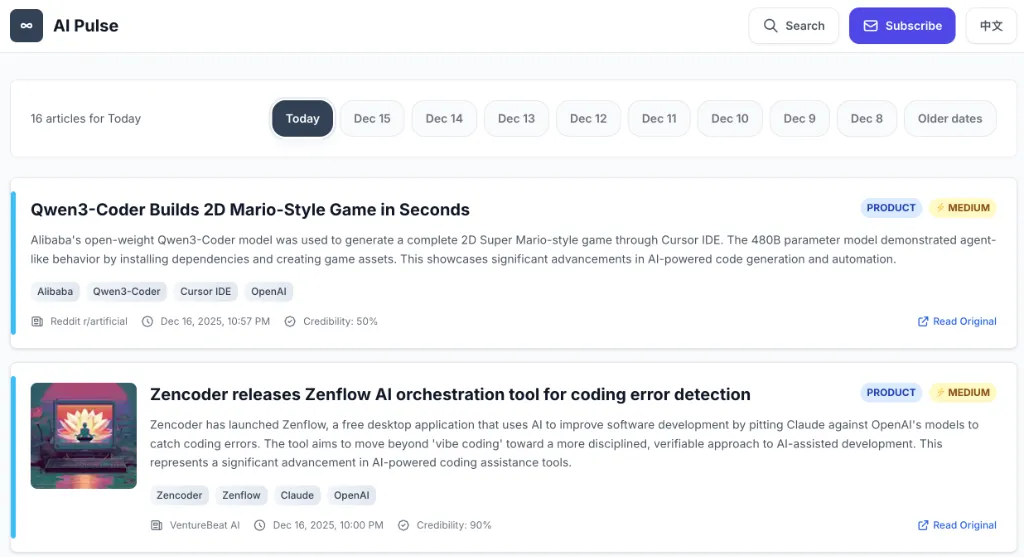Click the 'Dec 16, 2025, 10:00 PM' timestamp
This screenshot has height=557, width=1024.
point(328,525)
